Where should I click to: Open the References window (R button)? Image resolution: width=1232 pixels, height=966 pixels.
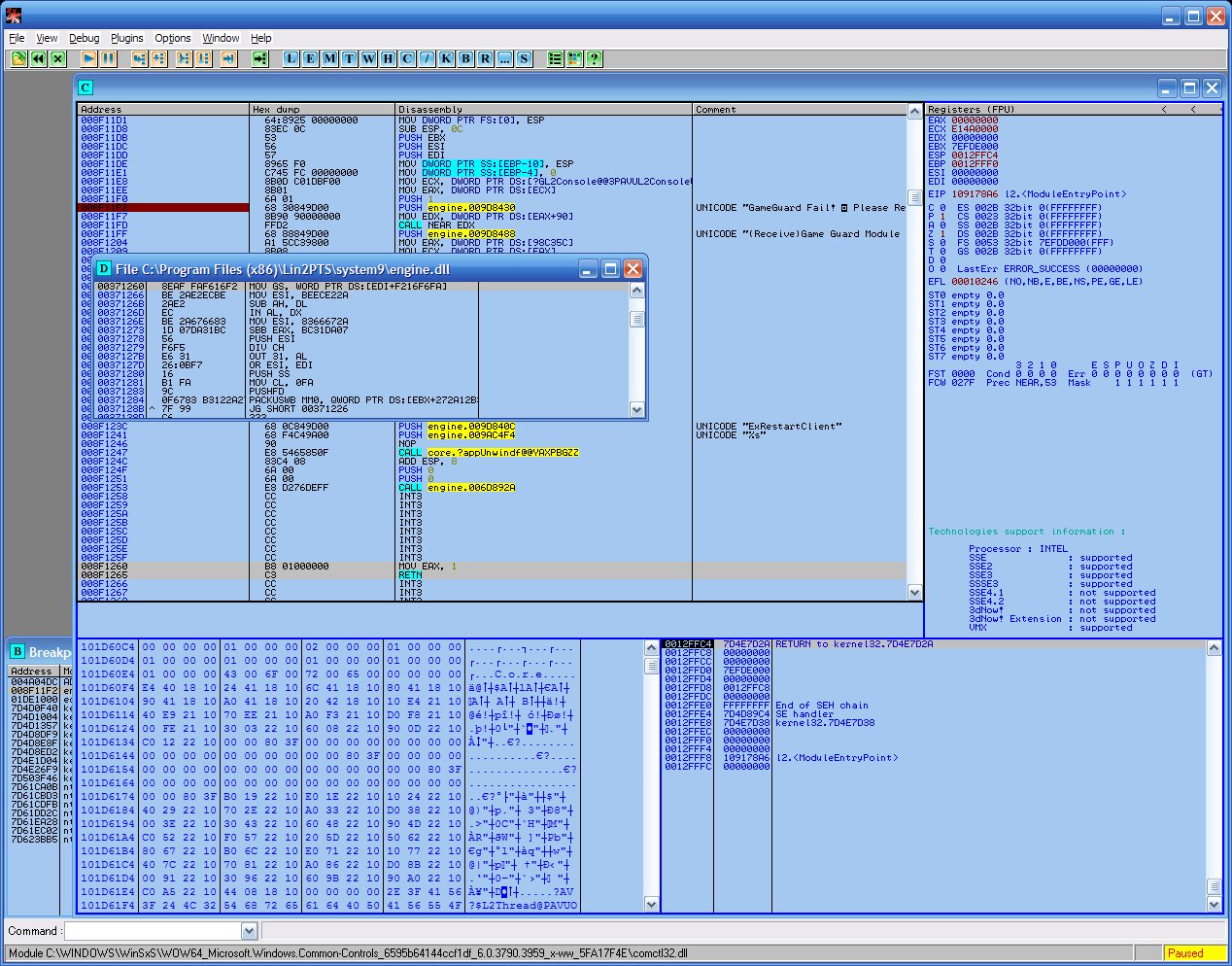tap(485, 58)
